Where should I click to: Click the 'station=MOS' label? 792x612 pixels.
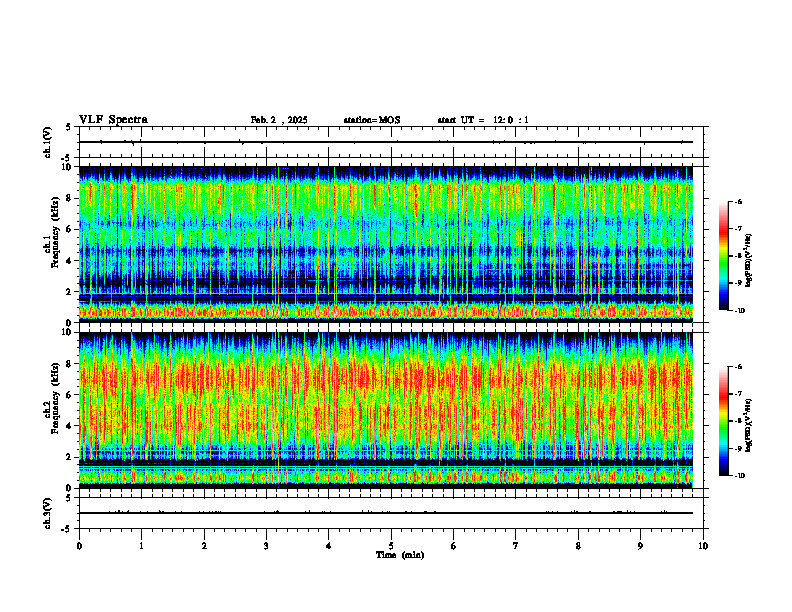click(372, 120)
